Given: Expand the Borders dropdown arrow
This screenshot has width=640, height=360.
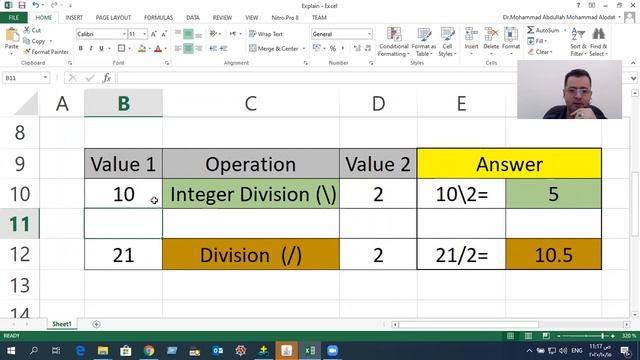Looking at the screenshot, I should (x=129, y=49).
